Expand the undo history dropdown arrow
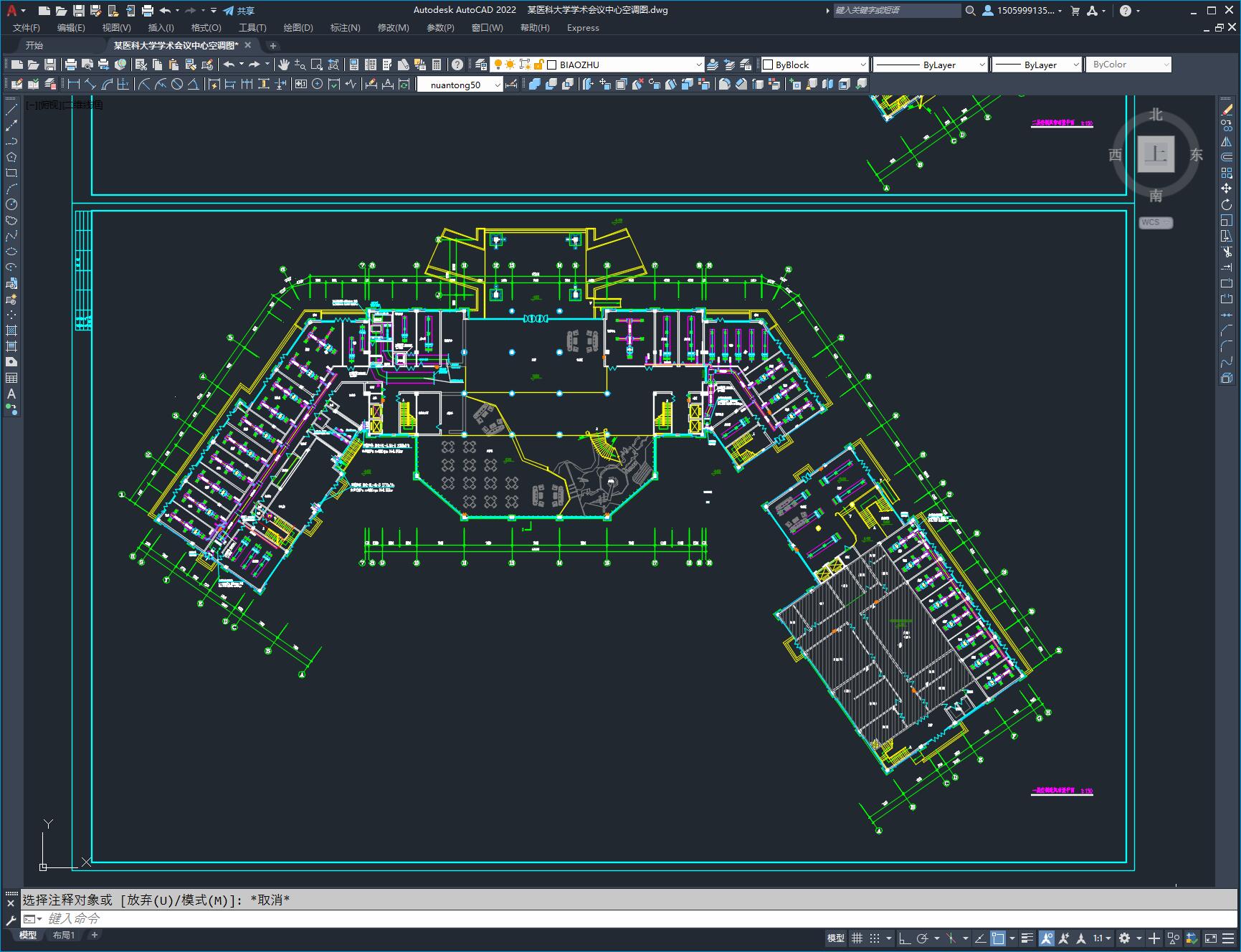The image size is (1241, 952). click(177, 11)
